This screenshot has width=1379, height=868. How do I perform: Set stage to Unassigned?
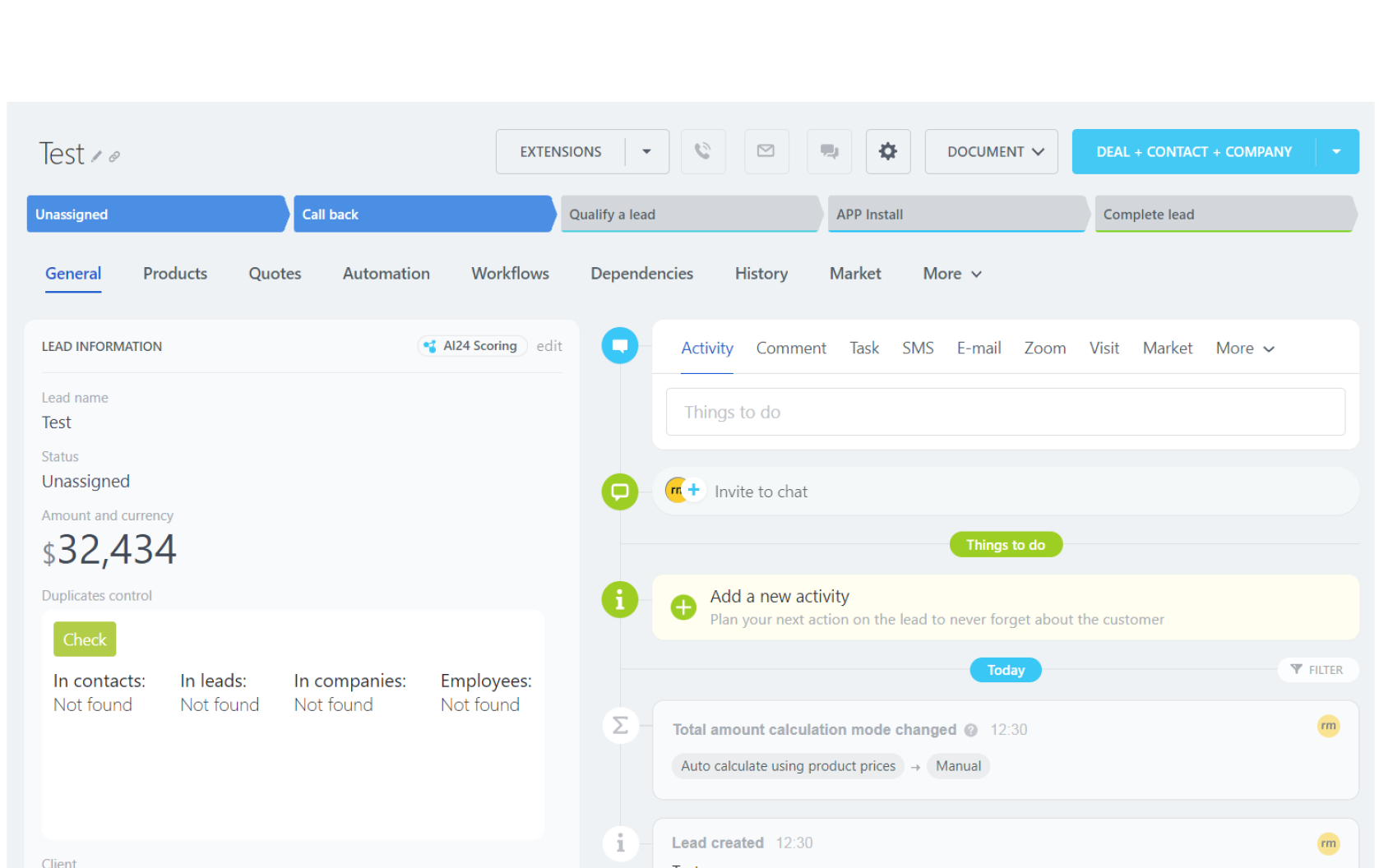[x=156, y=214]
